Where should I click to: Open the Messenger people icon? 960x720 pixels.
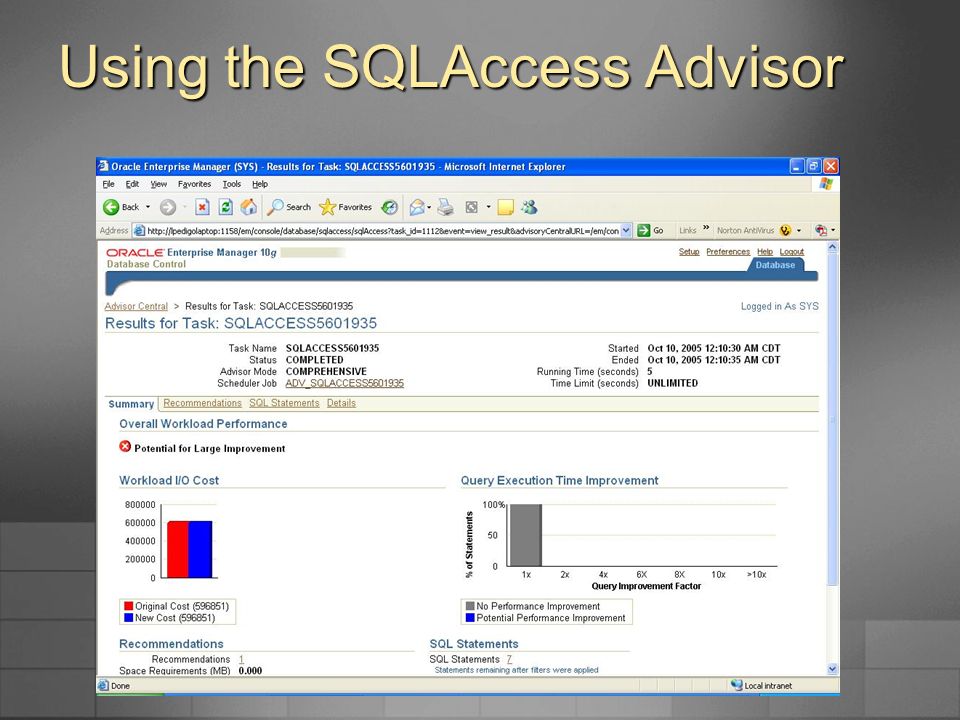530,208
